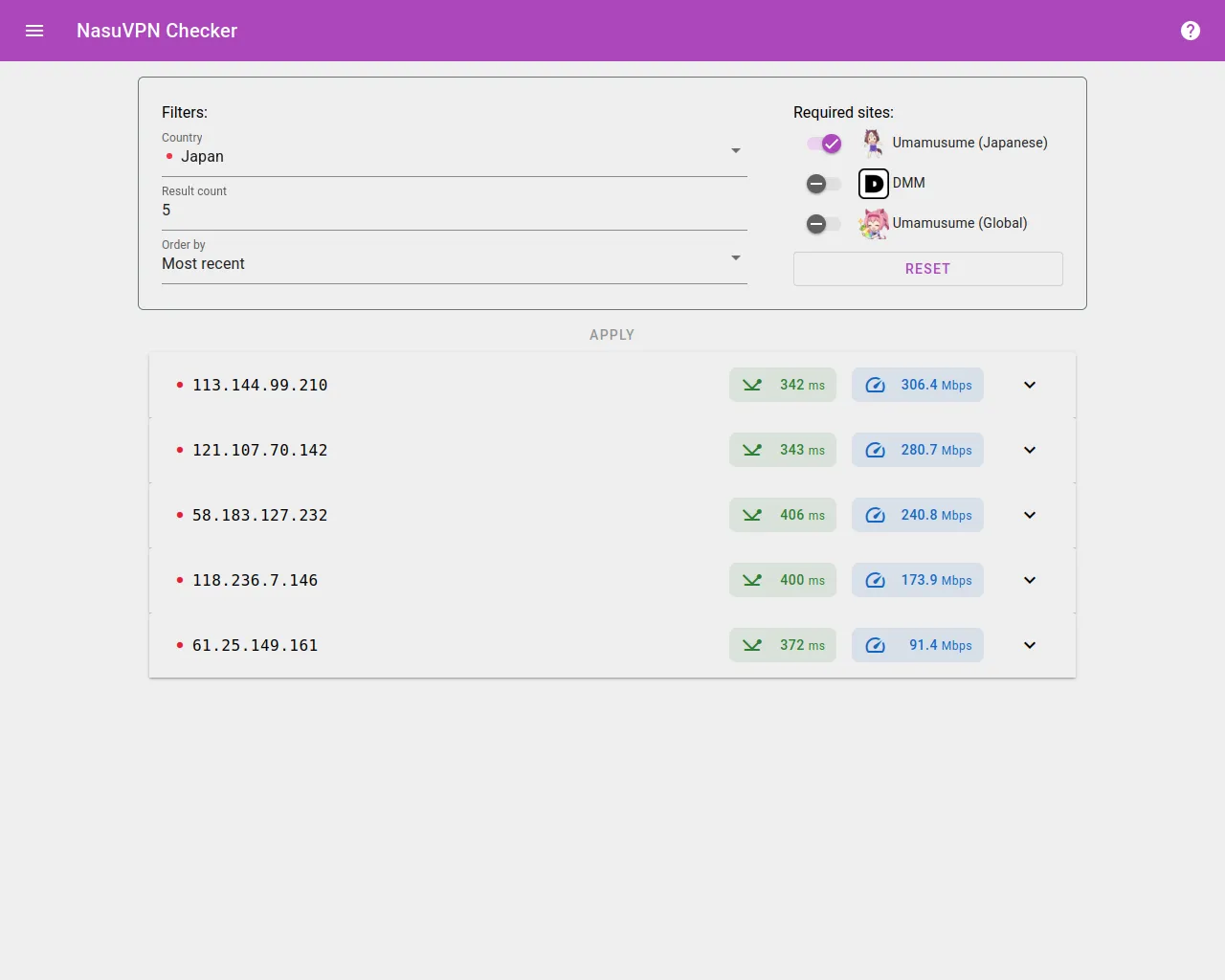Open the Order by dropdown
Image resolution: width=1225 pixels, height=980 pixels.
tap(454, 263)
